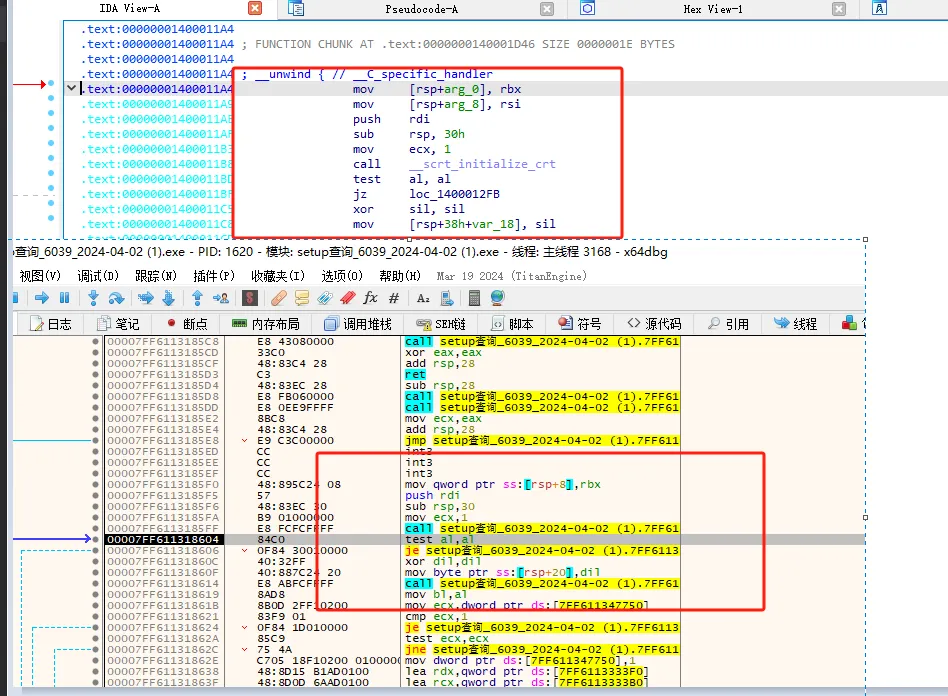Toggle breakpoint dot at address 00007FF611318614
The image size is (948, 696).
click(96, 583)
